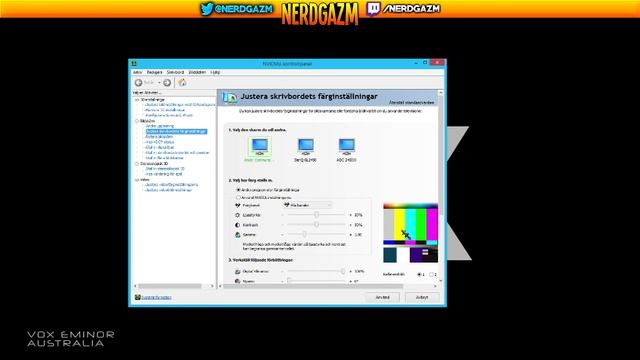This screenshot has height=360, width=640.
Task: Open the first item under Stereoskopisk 3D
Action: (x=165, y=169)
